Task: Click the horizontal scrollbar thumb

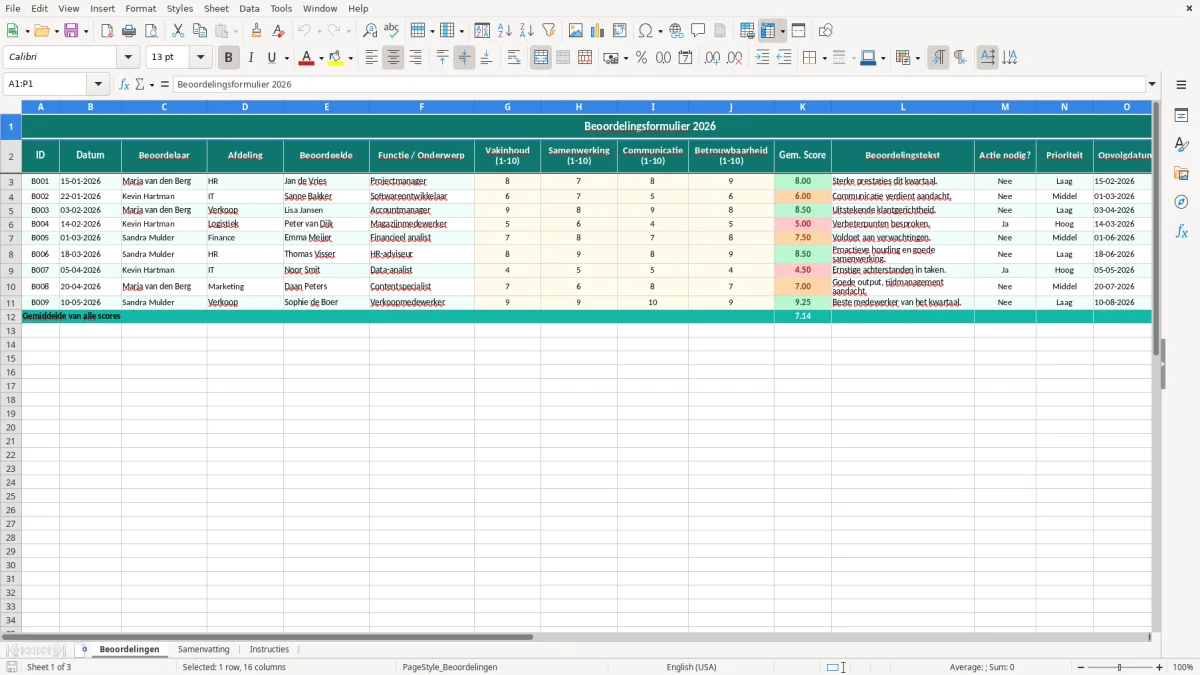Action: coord(268,636)
